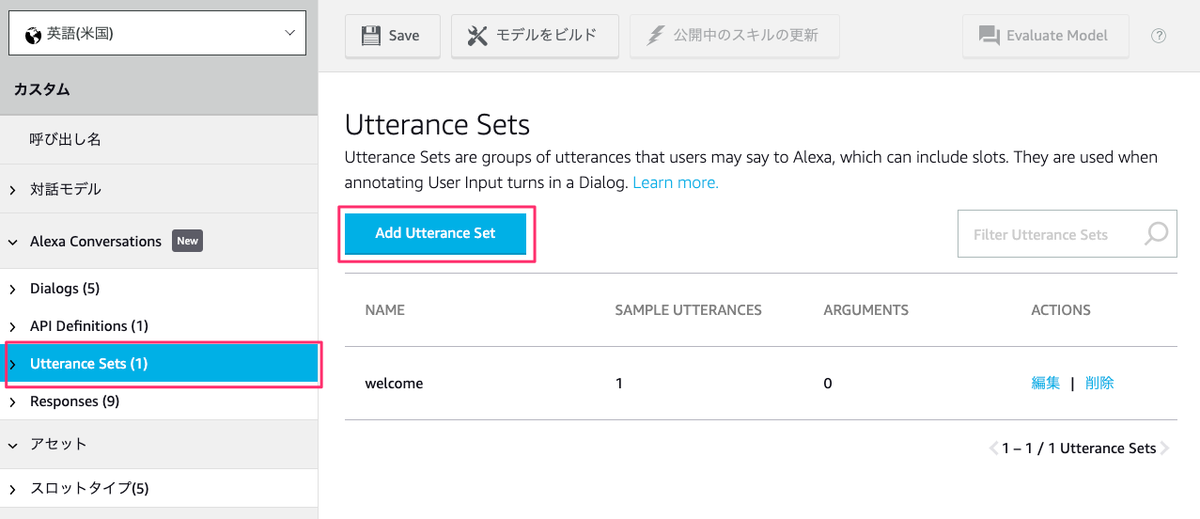Open API Definitions (1) in sidebar
The width and height of the screenshot is (1200, 519).
click(89, 326)
